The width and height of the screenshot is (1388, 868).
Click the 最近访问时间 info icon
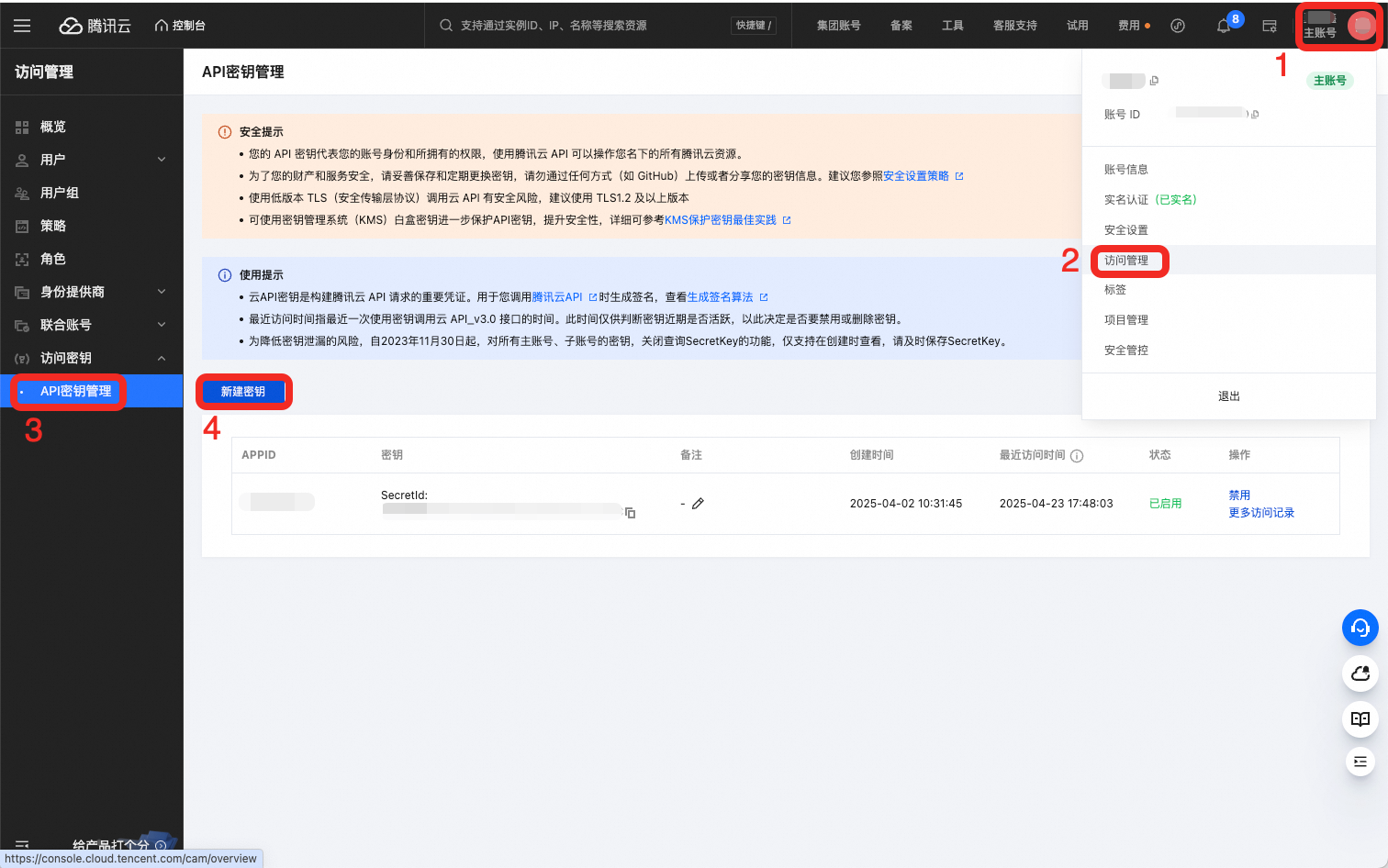coord(1077,456)
